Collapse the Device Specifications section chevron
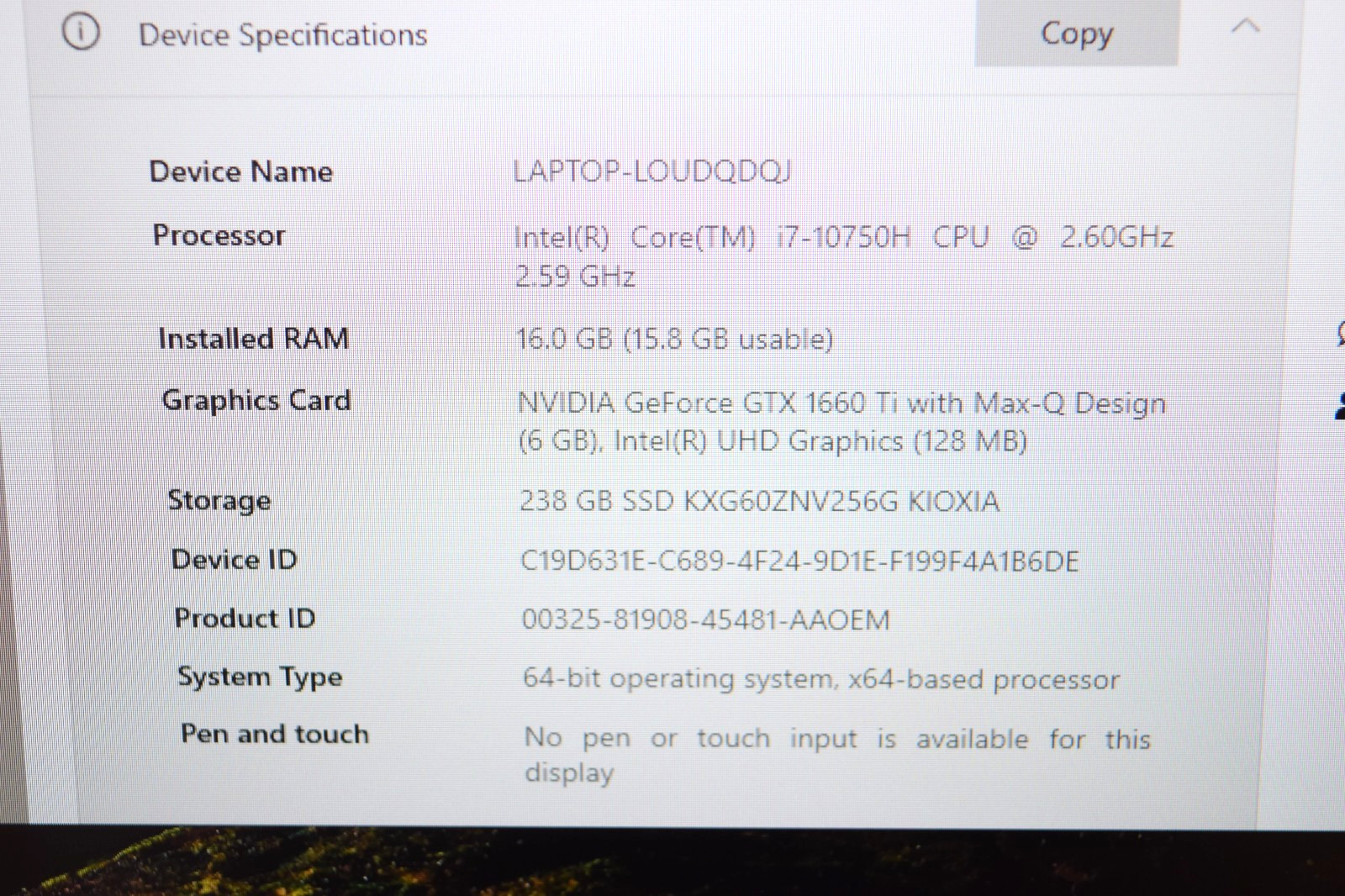Viewport: 1345px width, 896px height. pyautogui.click(x=1245, y=26)
